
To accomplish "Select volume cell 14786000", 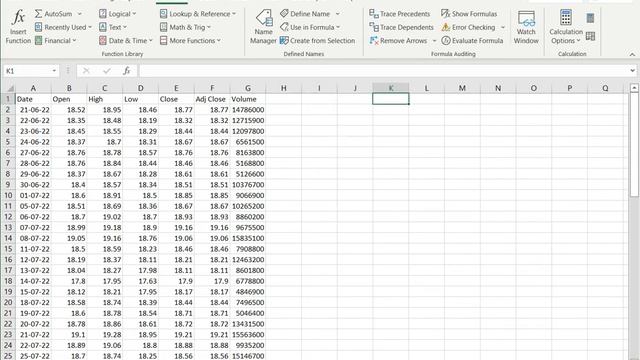I will [x=248, y=110].
